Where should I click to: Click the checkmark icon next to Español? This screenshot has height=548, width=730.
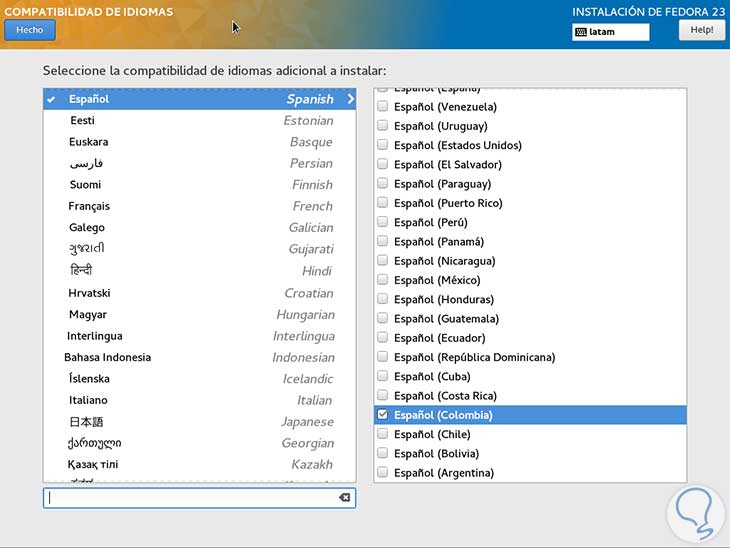51,99
